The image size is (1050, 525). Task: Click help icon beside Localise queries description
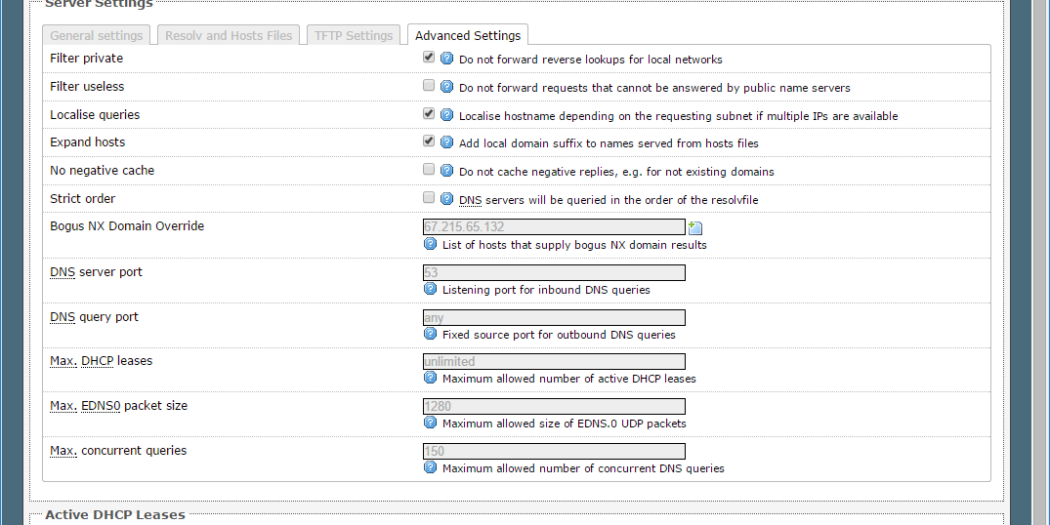pos(447,115)
